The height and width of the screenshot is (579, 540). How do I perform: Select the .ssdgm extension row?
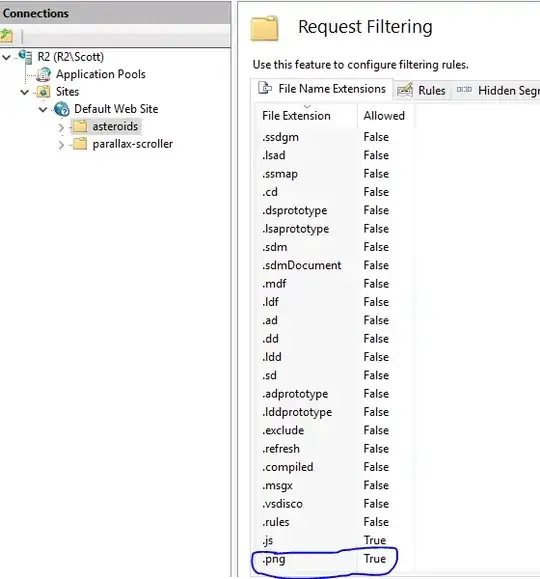[x=334, y=137]
